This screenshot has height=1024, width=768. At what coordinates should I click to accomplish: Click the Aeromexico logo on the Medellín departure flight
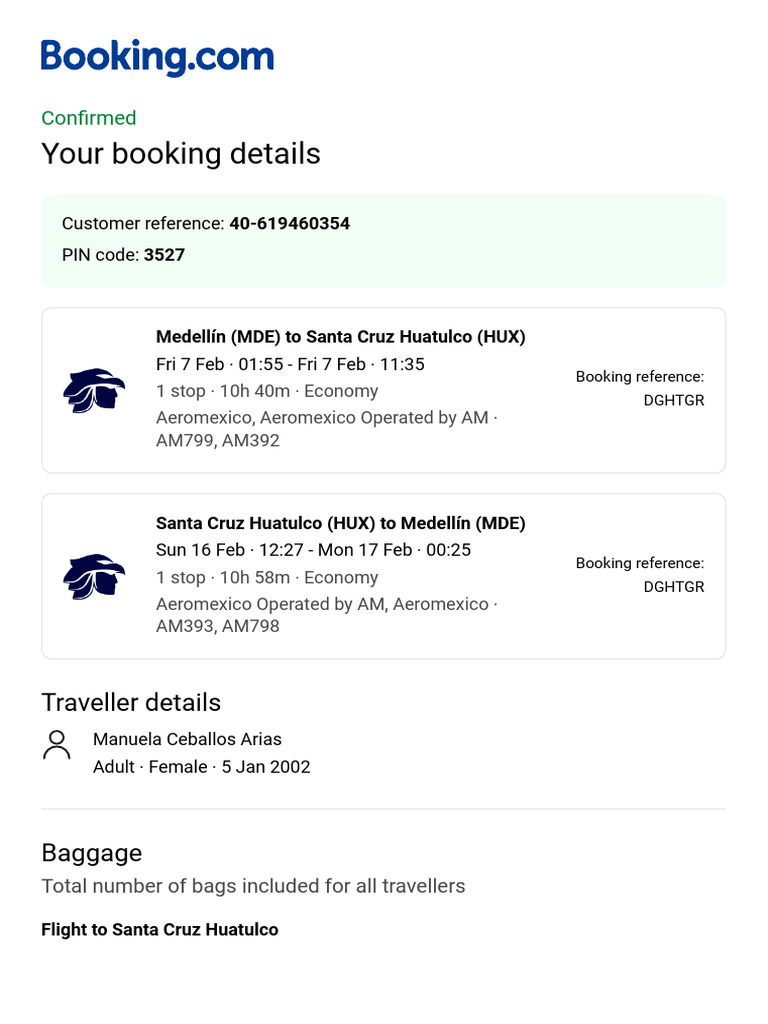pos(94,390)
